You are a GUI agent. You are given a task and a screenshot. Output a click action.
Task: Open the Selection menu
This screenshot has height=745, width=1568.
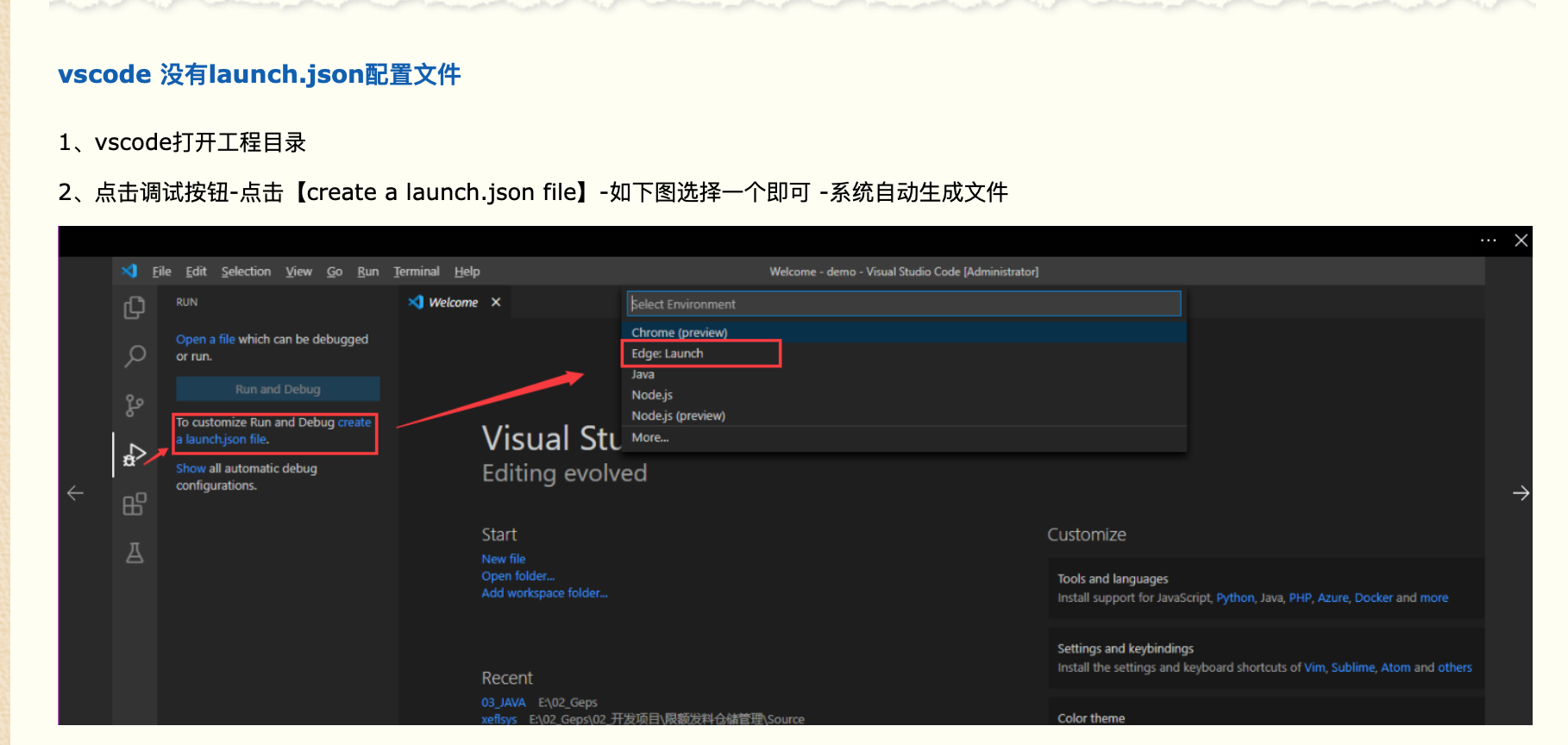pyautogui.click(x=246, y=272)
